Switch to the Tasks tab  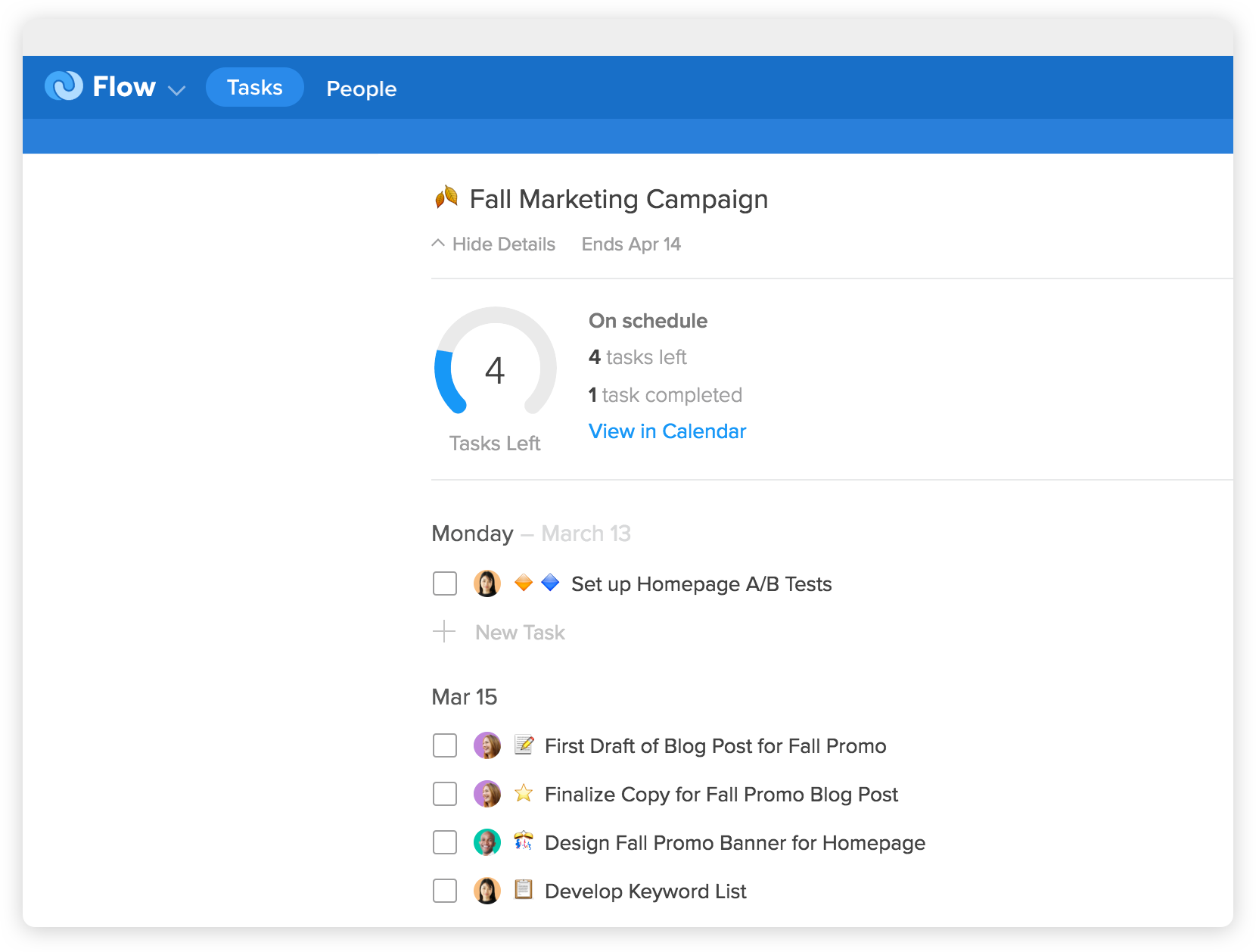pos(255,87)
